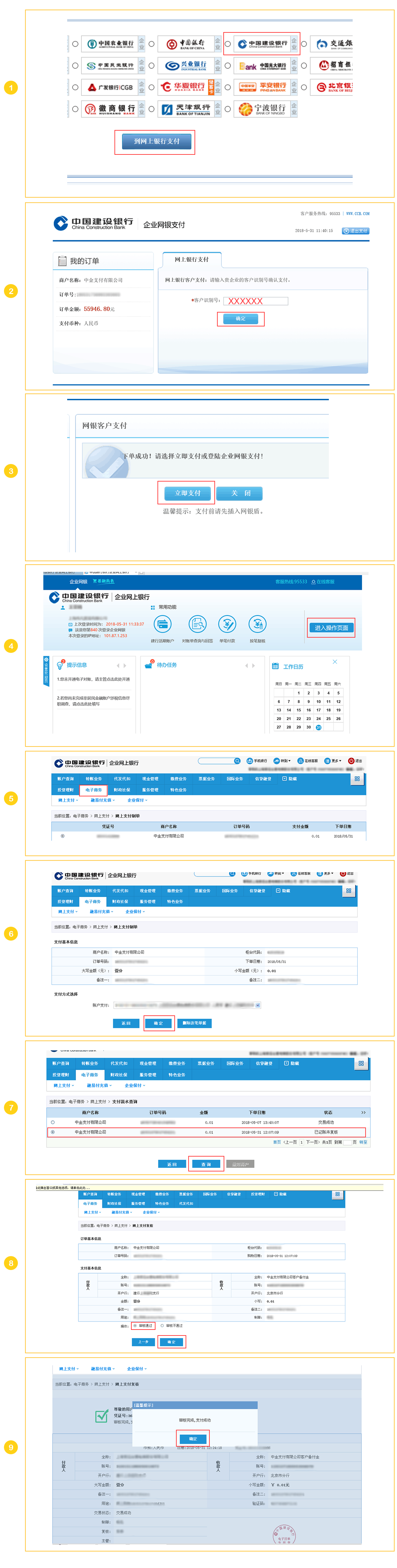Image resolution: width=397 pixels, height=1568 pixels.
Task: Open 账户查询 menu in step 5 navigation
Action: (x=65, y=779)
